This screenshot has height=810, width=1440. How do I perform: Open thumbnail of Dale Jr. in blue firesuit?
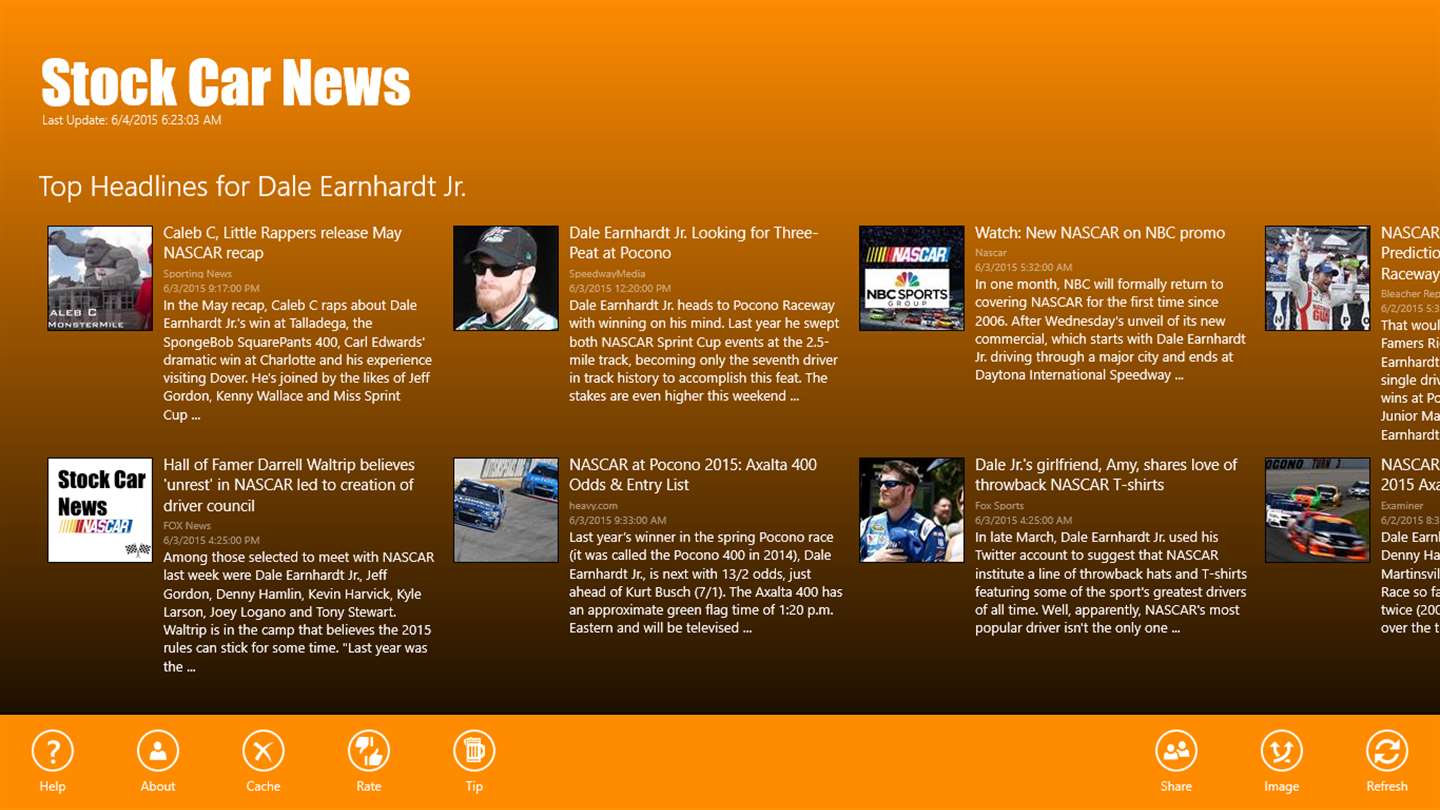click(912, 510)
